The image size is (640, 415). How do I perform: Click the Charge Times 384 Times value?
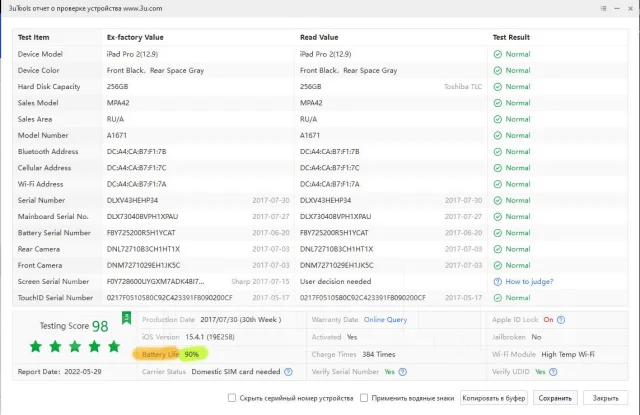379,354
